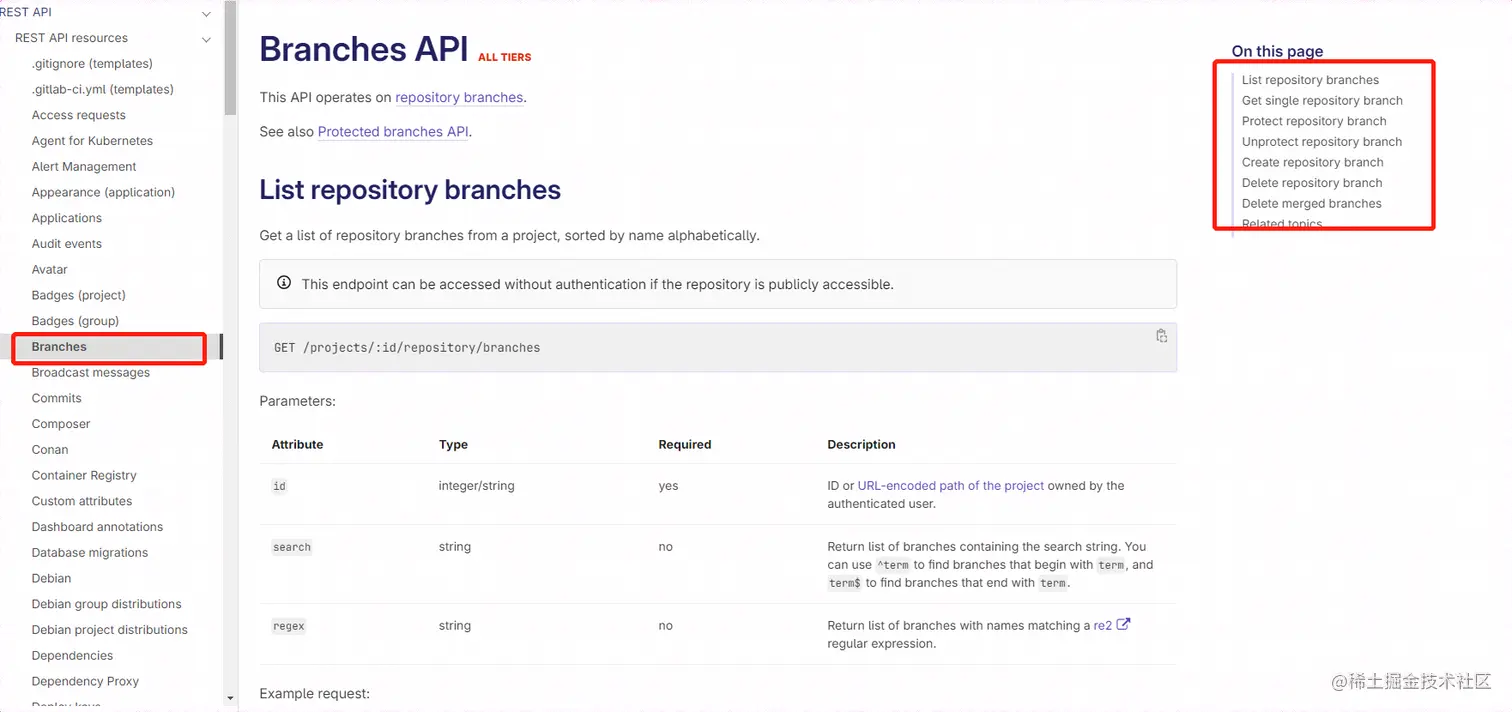Viewport: 1512px width, 712px height.
Task: Copy the GET branches endpoint code
Action: (1161, 336)
